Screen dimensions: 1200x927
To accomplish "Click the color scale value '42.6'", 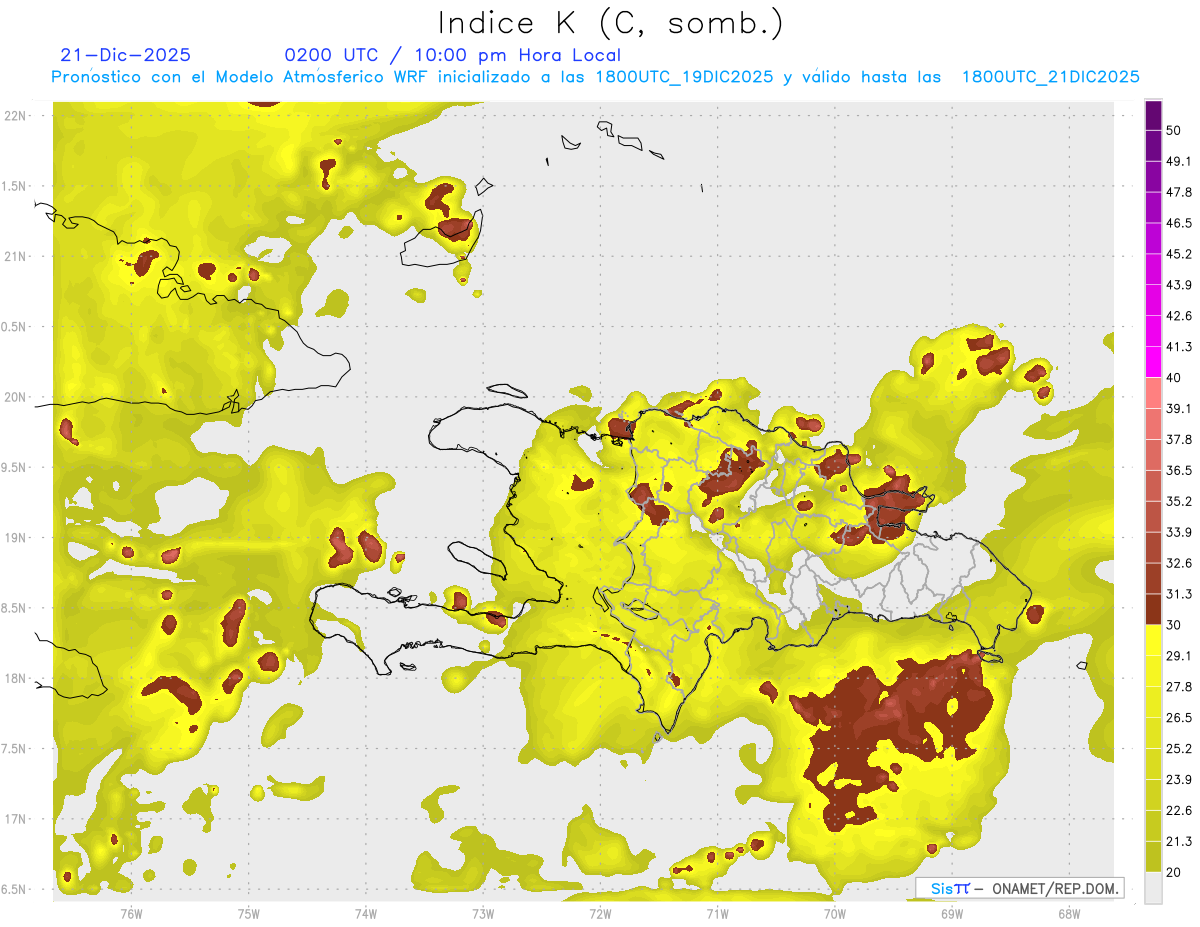I will coord(1179,316).
